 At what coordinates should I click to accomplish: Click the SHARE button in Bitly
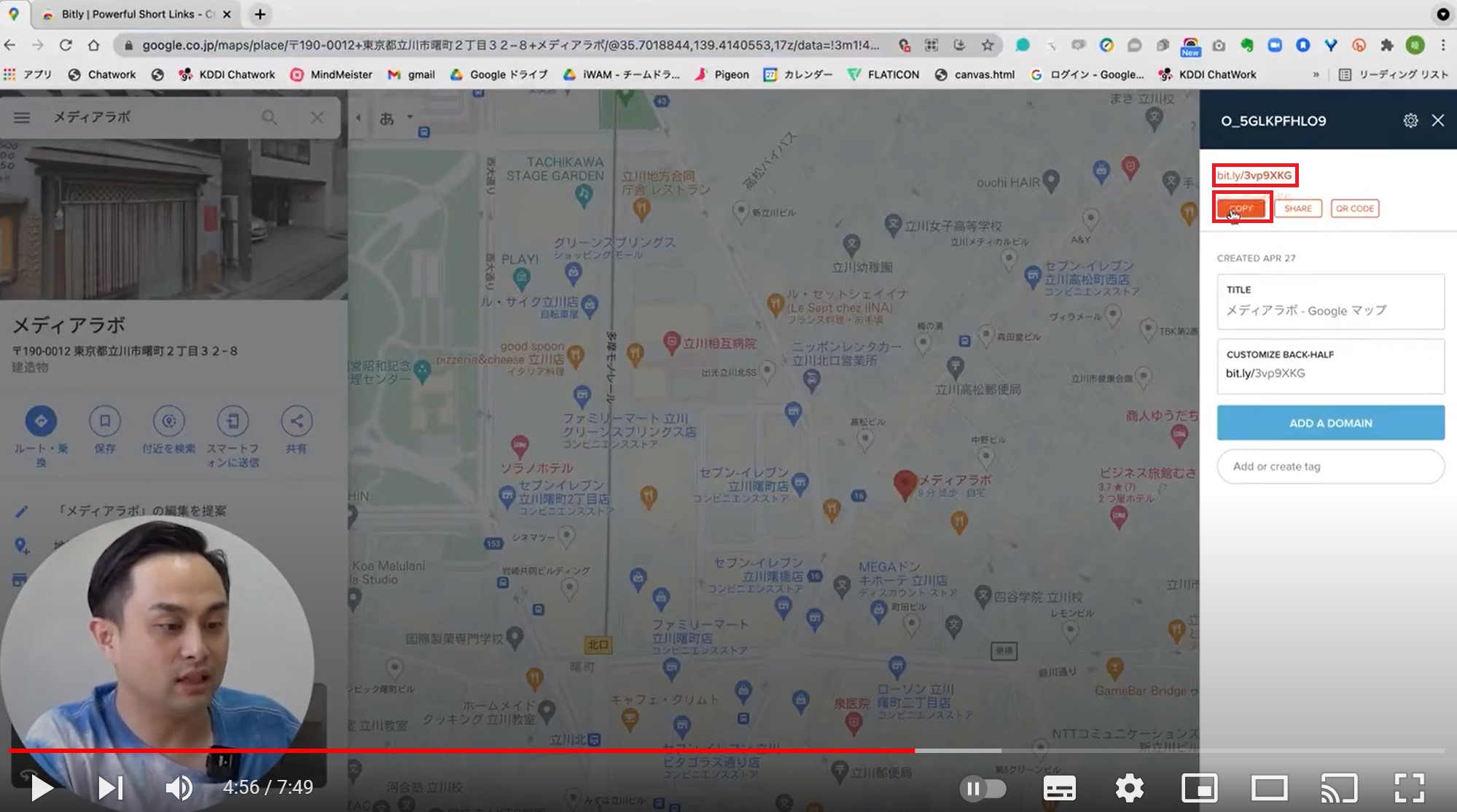(1298, 208)
